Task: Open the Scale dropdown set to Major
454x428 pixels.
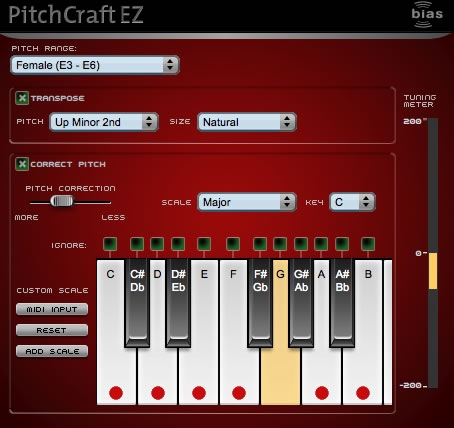Action: pyautogui.click(x=247, y=202)
